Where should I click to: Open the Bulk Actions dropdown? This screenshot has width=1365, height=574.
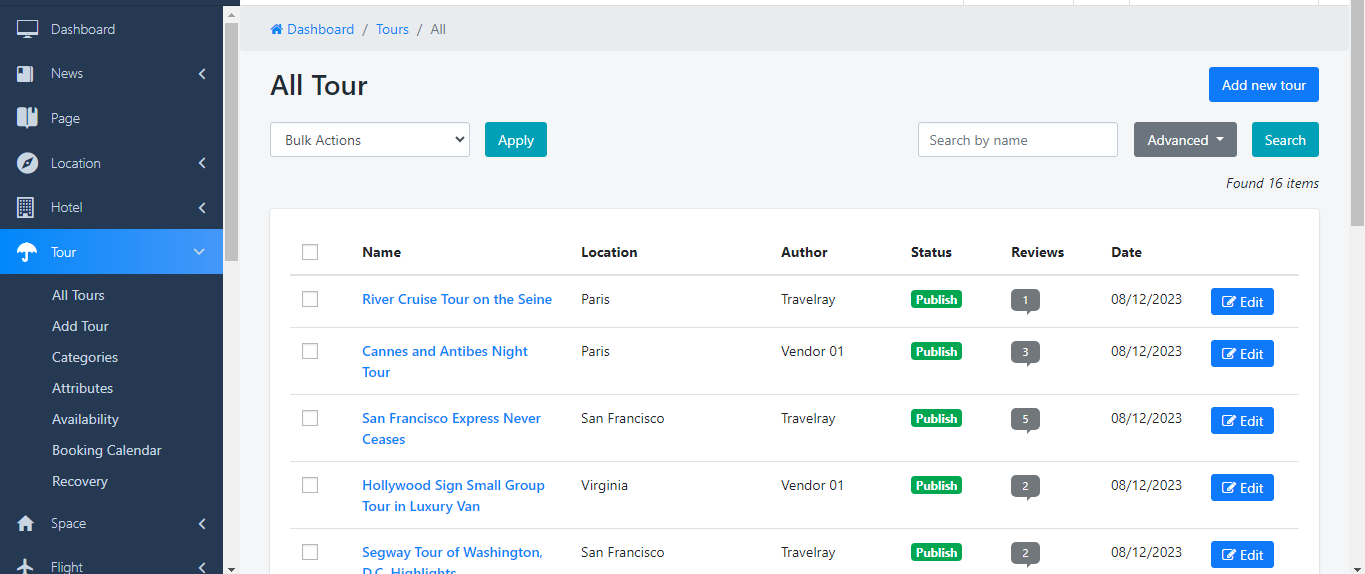pyautogui.click(x=370, y=140)
